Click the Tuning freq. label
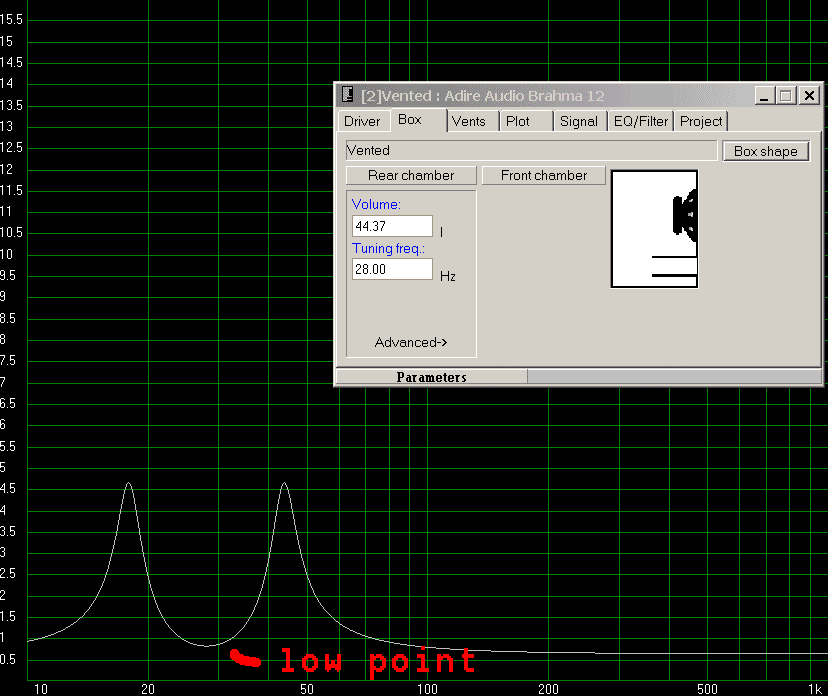Screen dimensions: 828x696 pyautogui.click(x=389, y=248)
